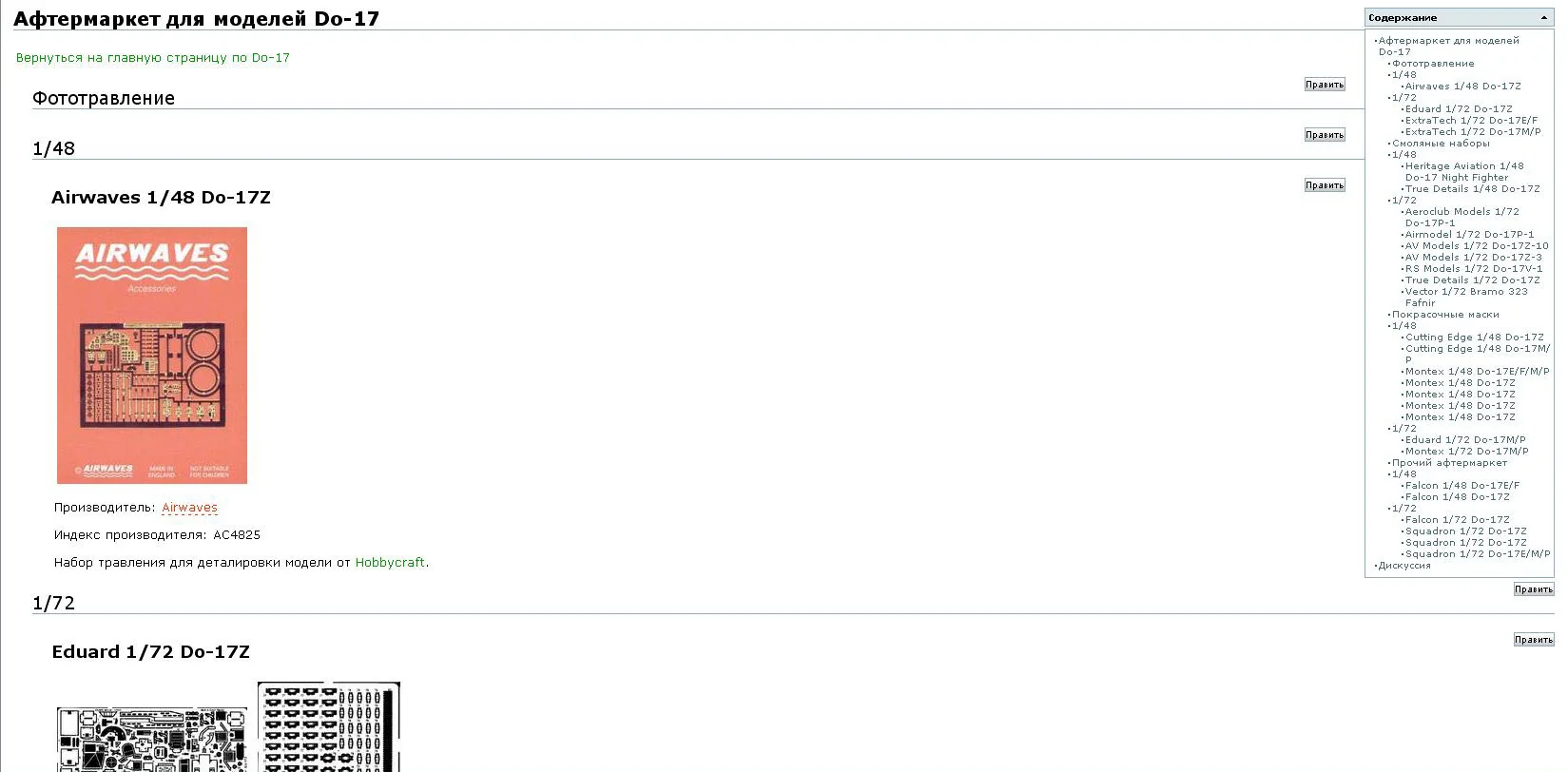Jump to Дискуссия in contents
This screenshot has width=1568, height=772.
(1404, 566)
